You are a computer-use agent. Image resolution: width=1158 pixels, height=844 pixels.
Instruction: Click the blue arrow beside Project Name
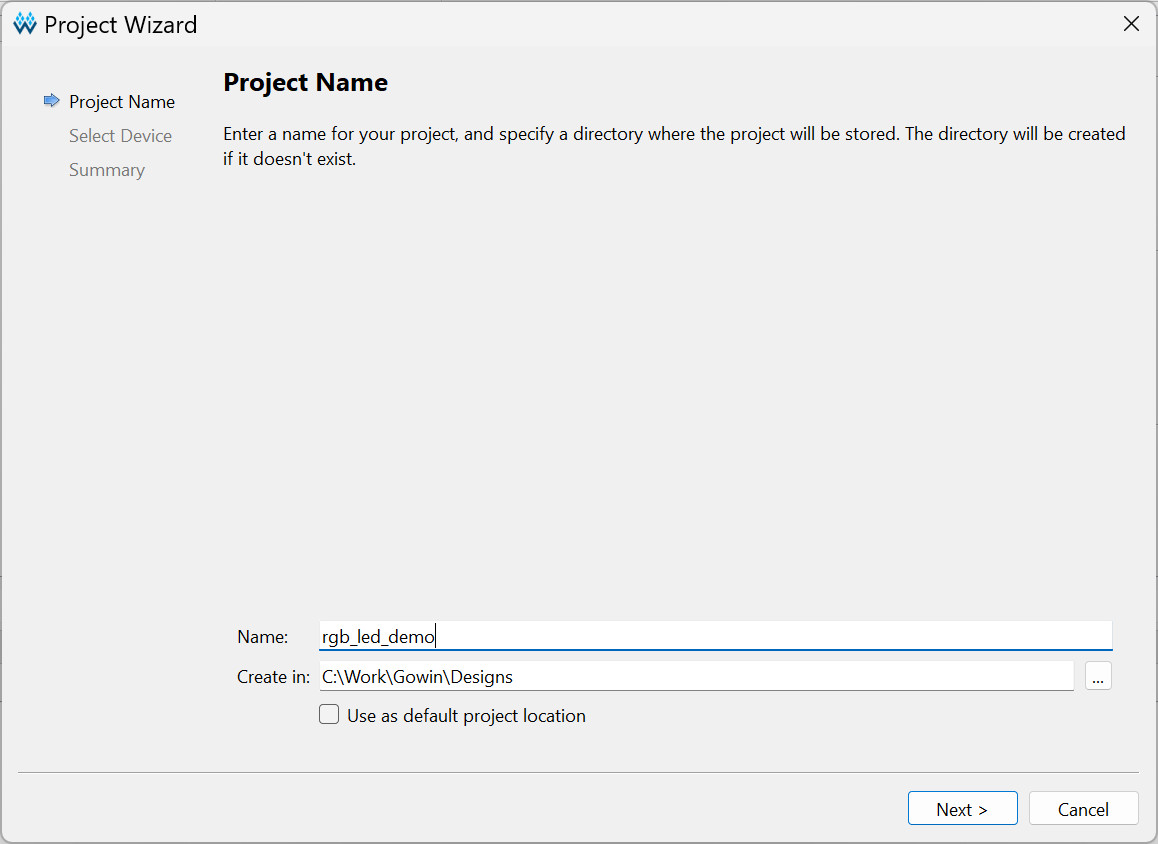coord(51,100)
